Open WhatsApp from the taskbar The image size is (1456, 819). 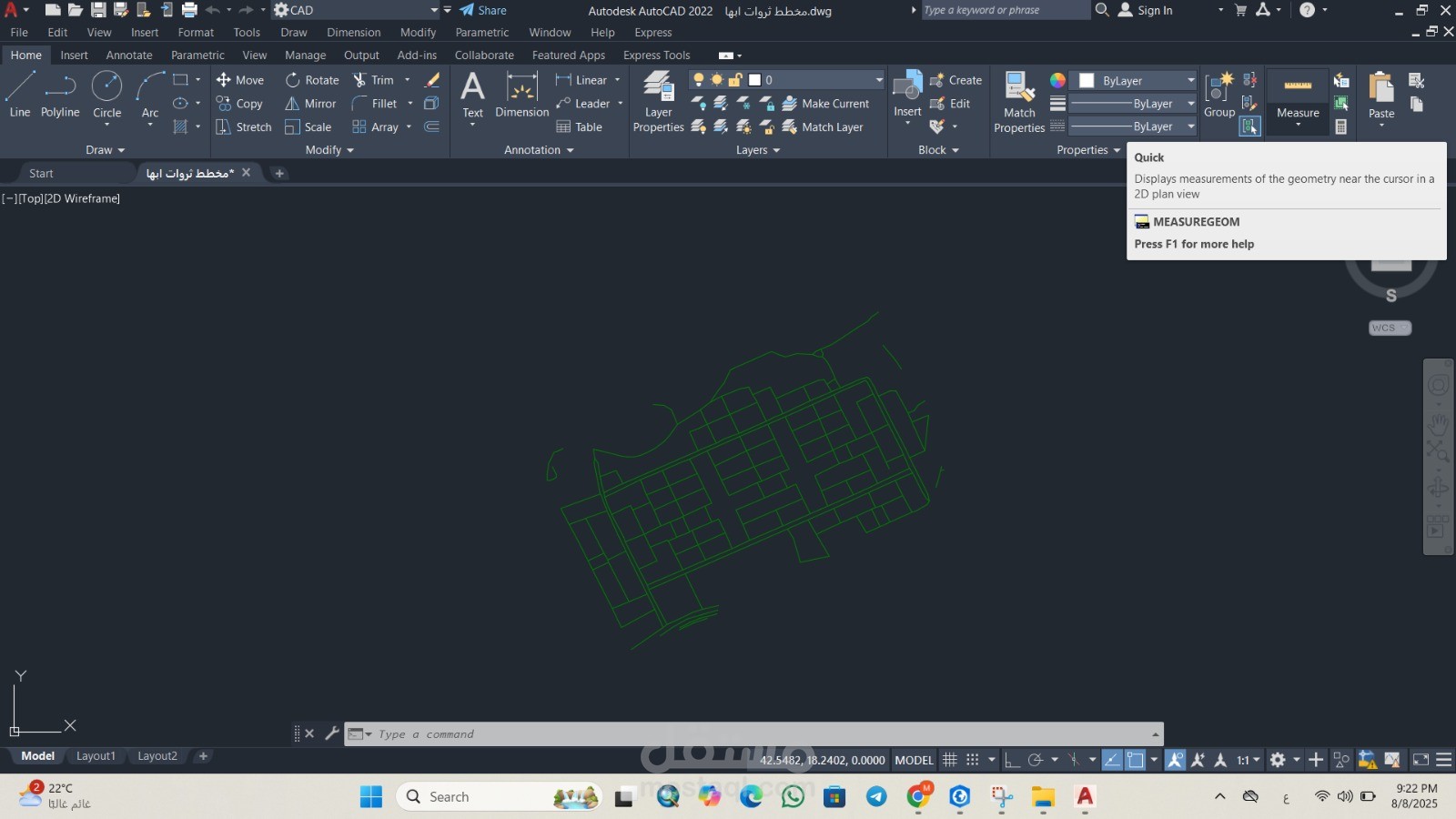pyautogui.click(x=793, y=797)
